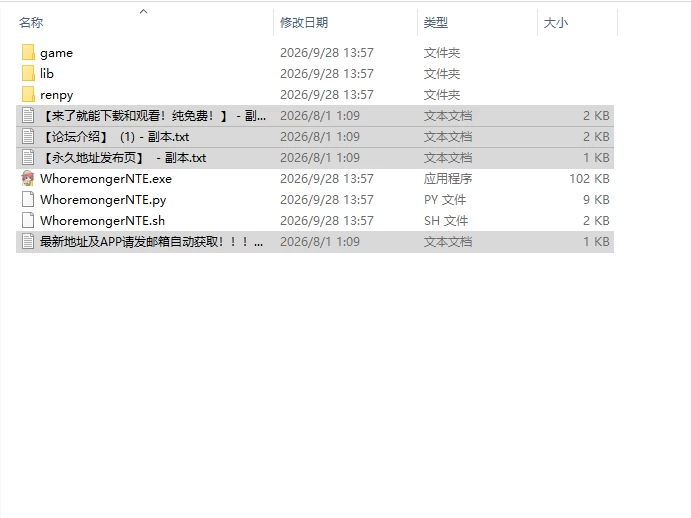
Task: Click the text document icon for 【永久地址发布页】
Action: 28,157
